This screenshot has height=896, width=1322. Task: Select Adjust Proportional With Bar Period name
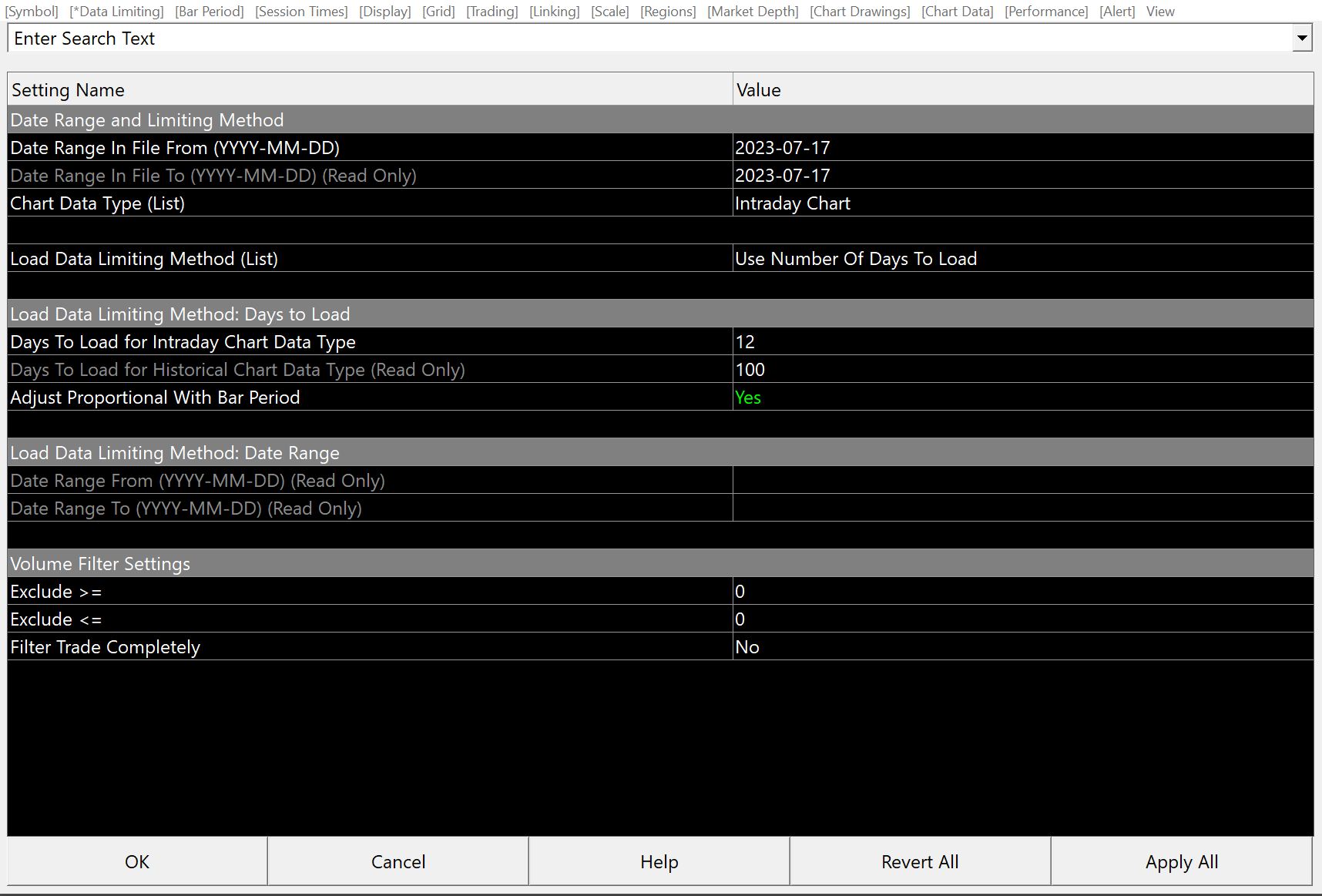(370, 397)
